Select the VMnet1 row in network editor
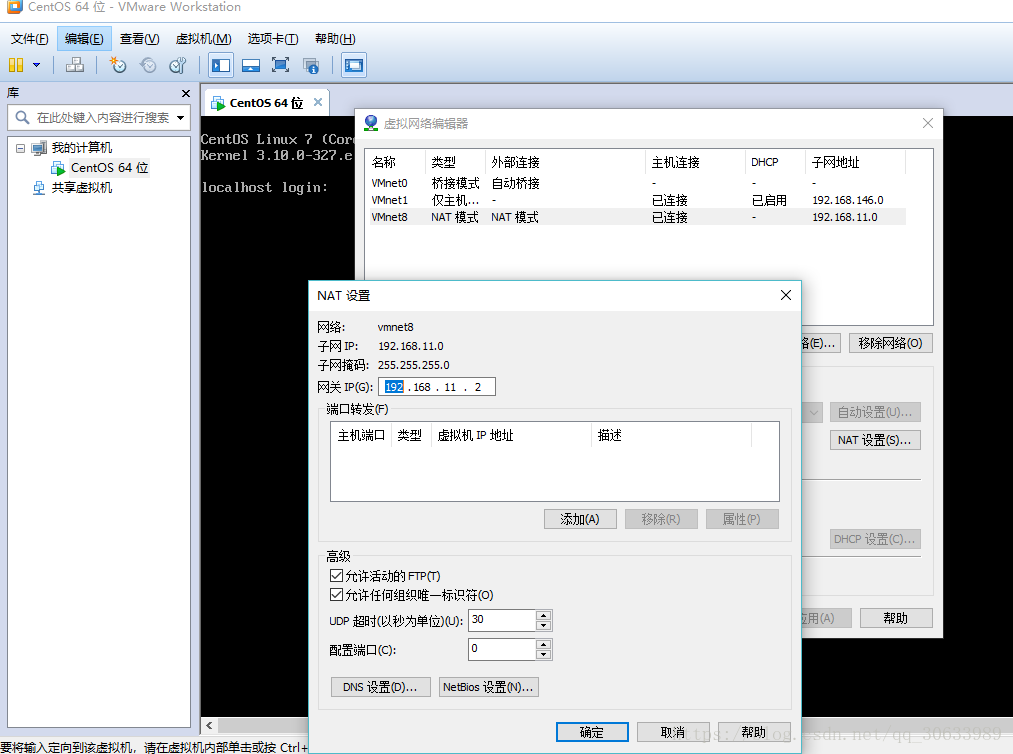Screen dimensions: 1013x754 coord(636,200)
